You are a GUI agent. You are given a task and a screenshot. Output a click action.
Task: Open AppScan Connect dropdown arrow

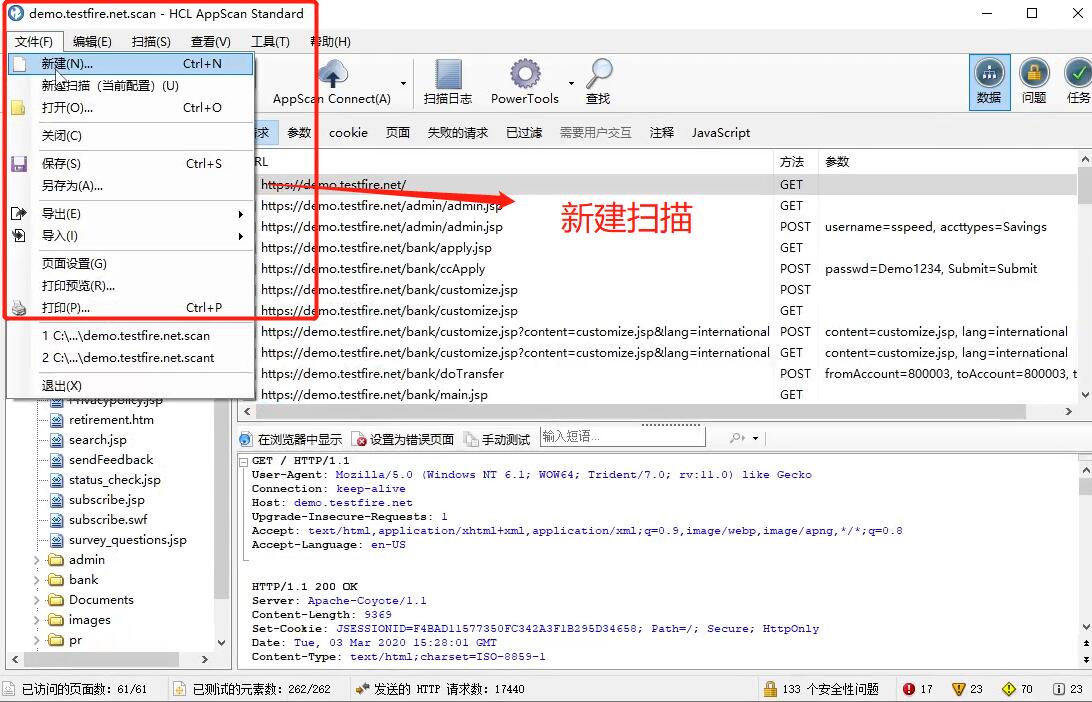[x=403, y=84]
